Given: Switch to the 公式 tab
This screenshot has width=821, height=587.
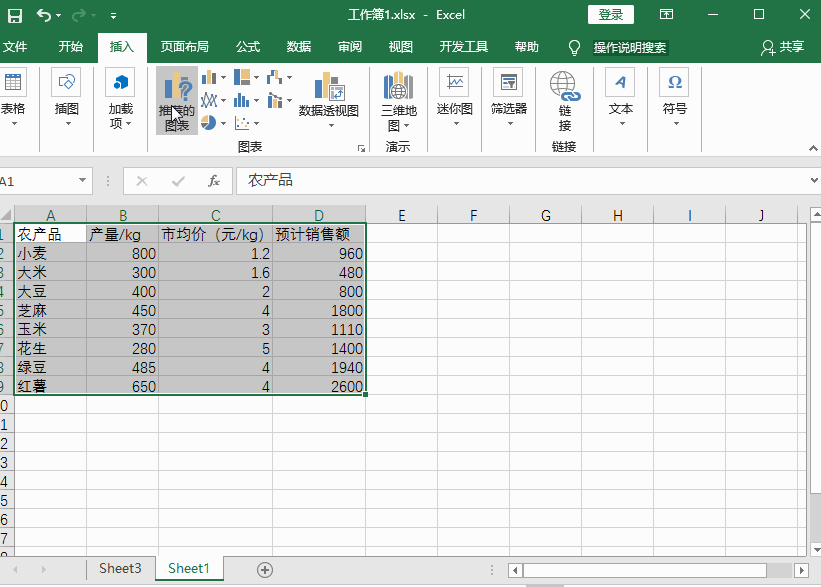Looking at the screenshot, I should click(x=248, y=47).
